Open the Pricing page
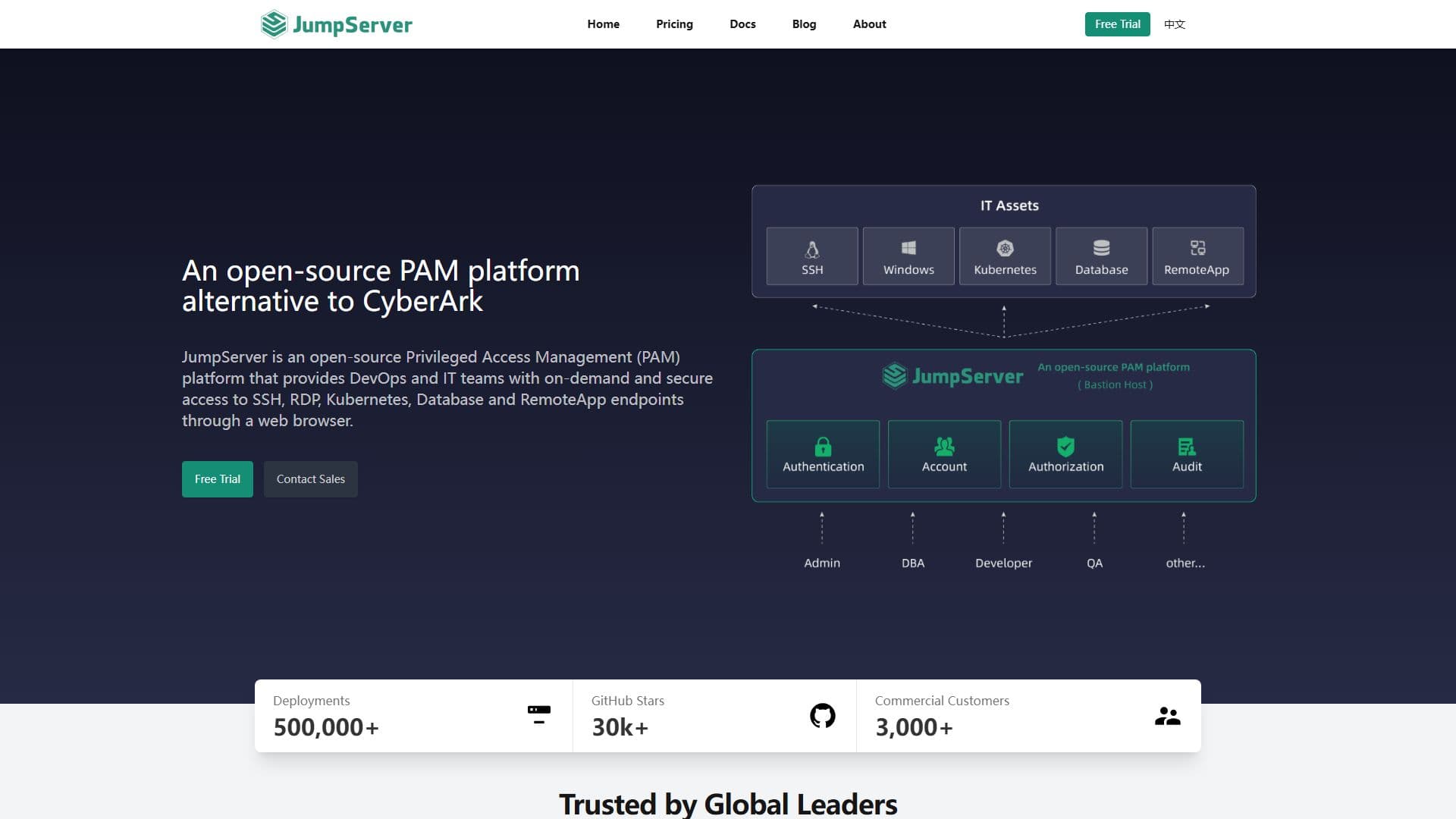The height and width of the screenshot is (819, 1456). pyautogui.click(x=674, y=24)
